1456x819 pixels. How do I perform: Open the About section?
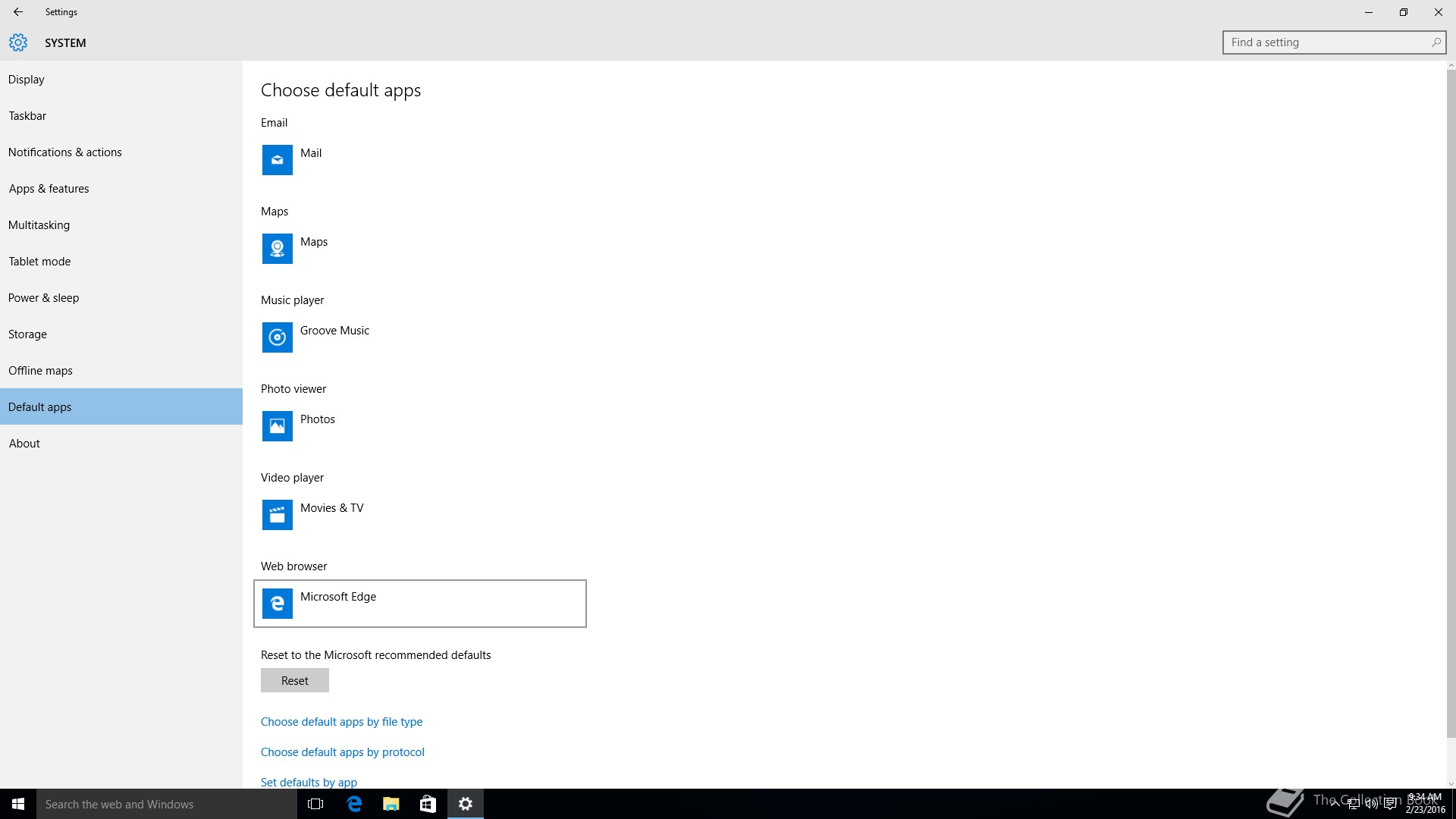(24, 444)
